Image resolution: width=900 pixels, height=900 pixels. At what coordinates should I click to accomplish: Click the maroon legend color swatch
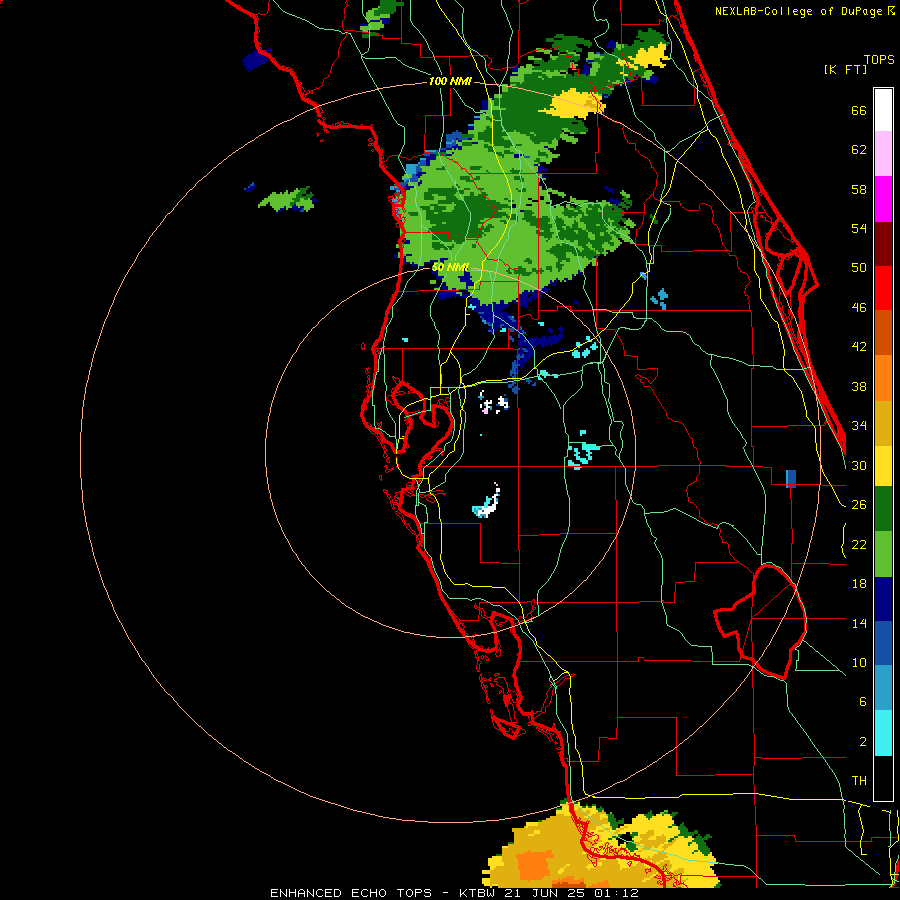[883, 244]
